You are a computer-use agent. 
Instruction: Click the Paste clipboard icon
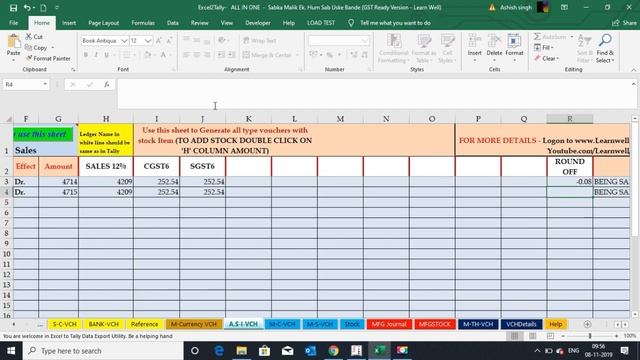point(13,41)
